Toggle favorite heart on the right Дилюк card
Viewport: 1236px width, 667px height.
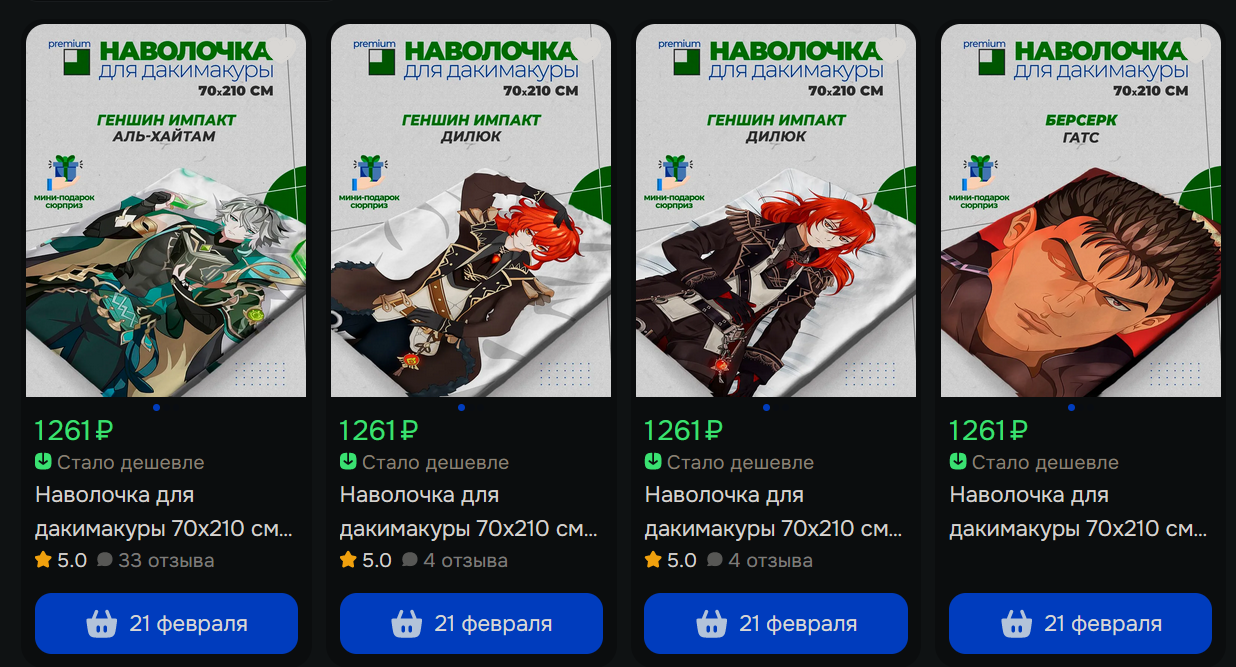[893, 48]
